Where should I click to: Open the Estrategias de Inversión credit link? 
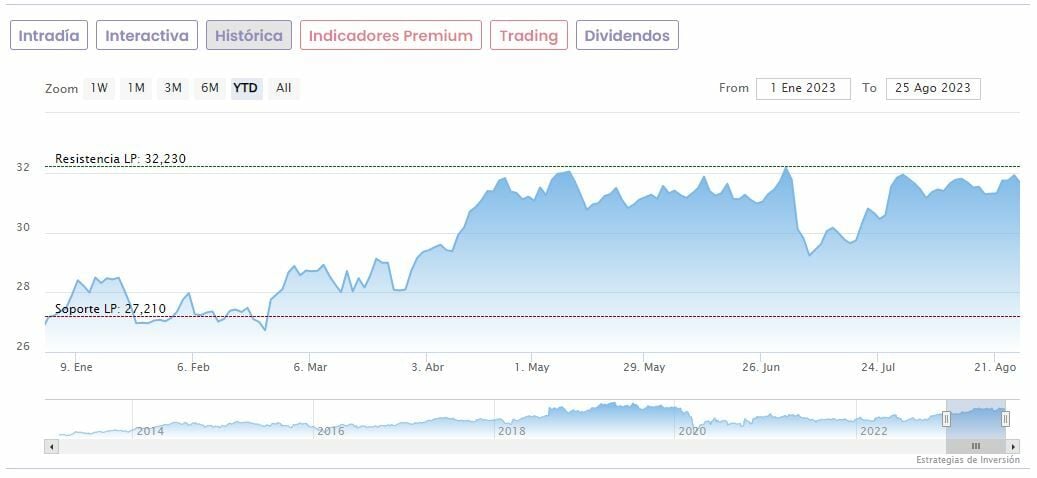[x=967, y=460]
